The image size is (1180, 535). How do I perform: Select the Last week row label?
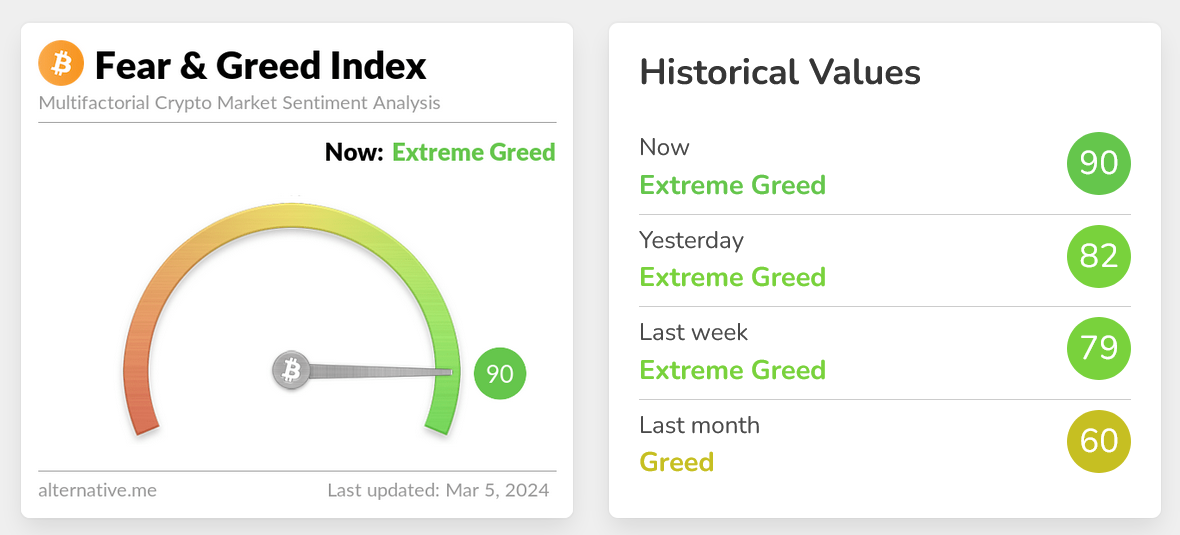point(694,332)
